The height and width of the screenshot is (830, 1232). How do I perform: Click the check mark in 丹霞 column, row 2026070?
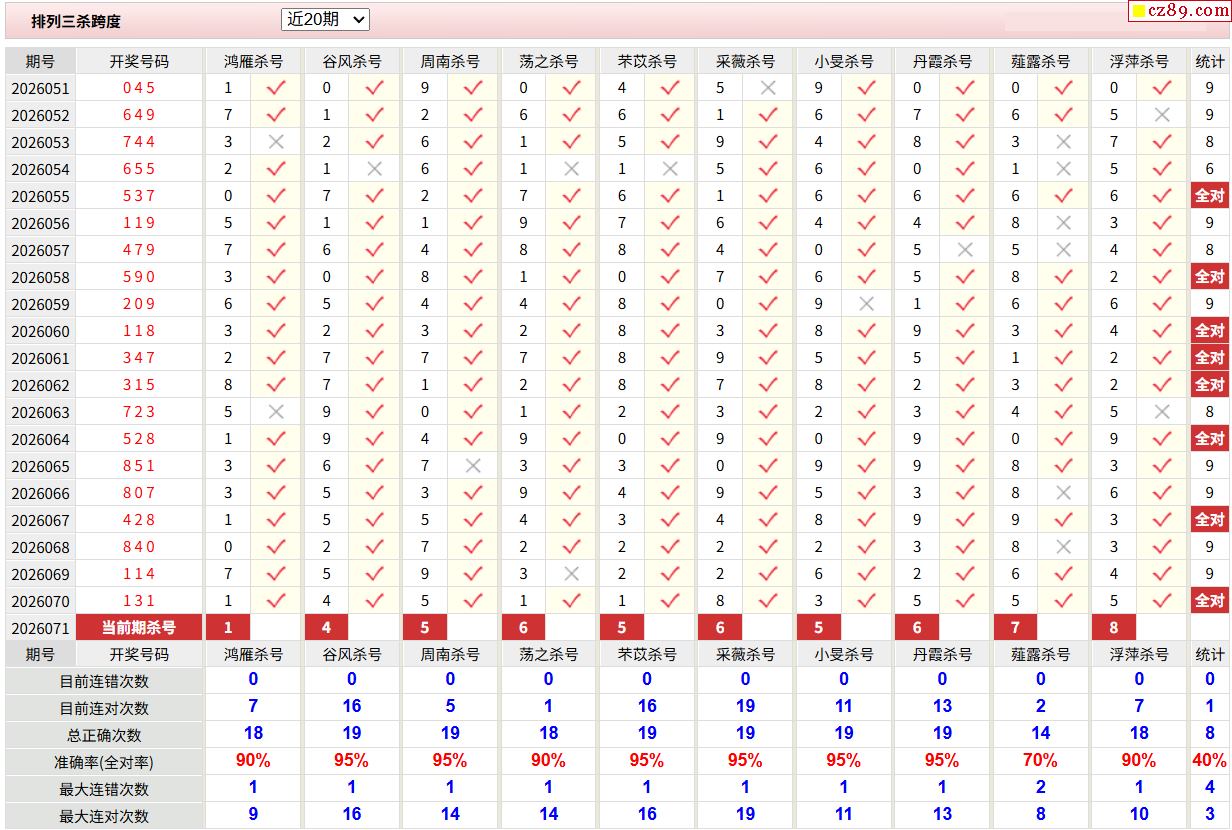point(965,601)
